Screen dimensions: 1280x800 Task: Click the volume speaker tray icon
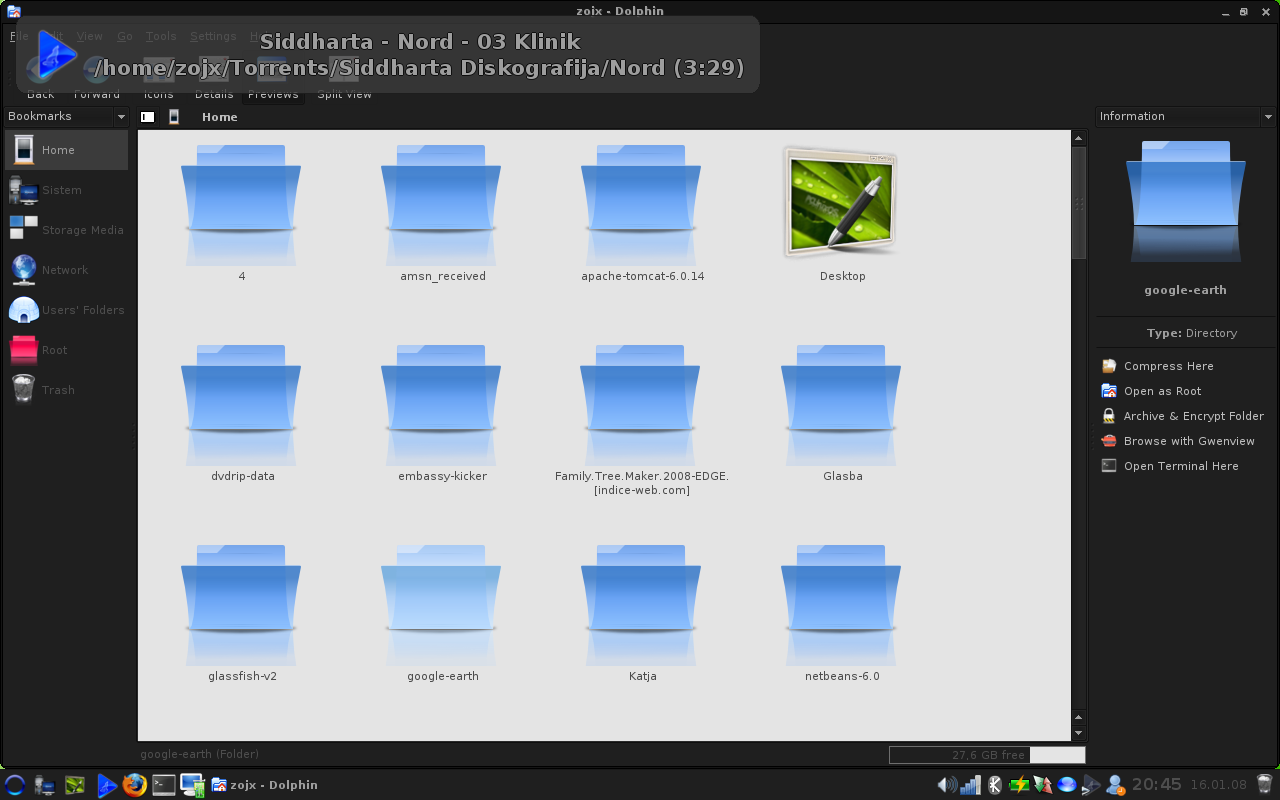tap(946, 785)
